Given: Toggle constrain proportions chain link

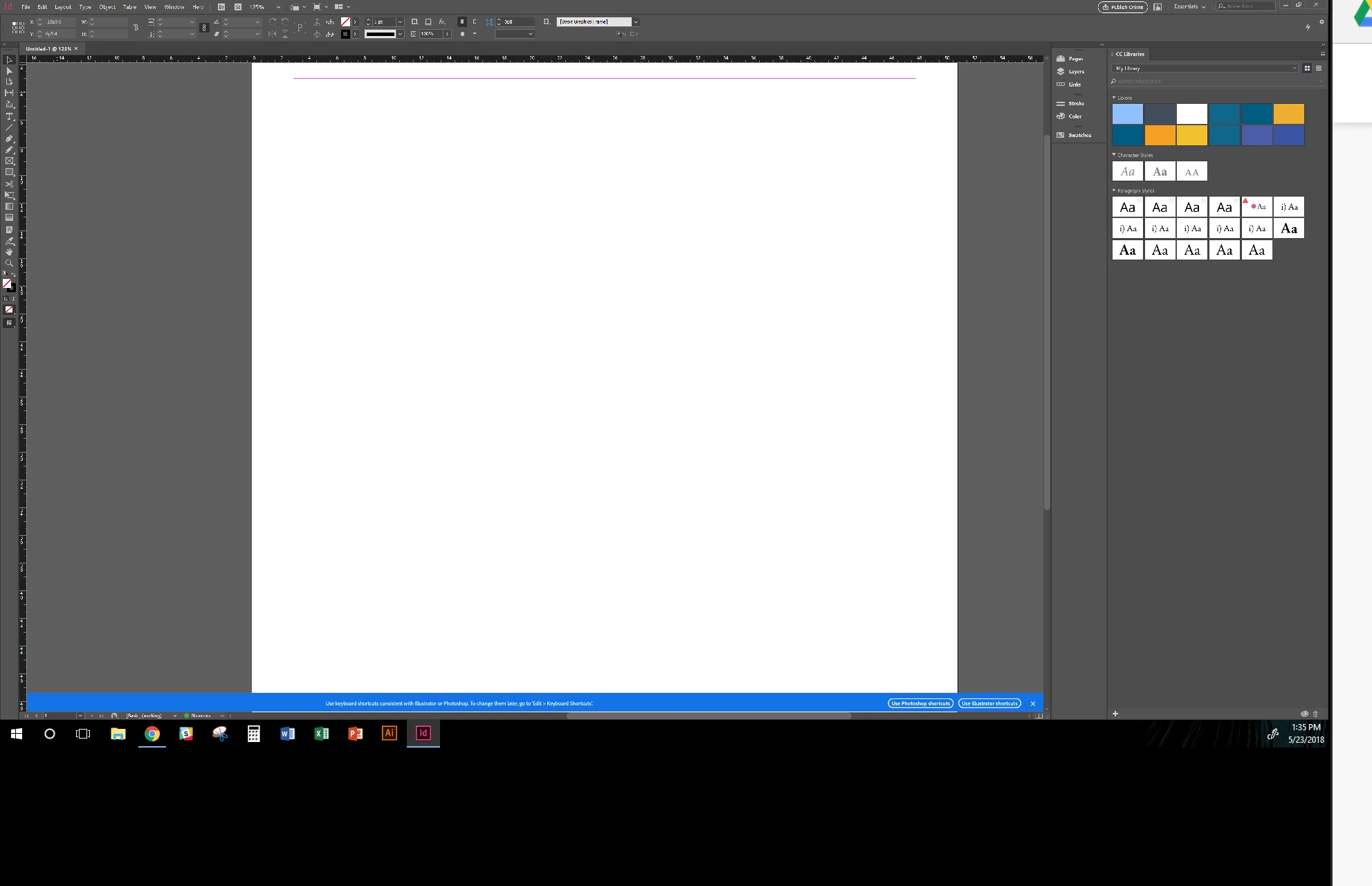Looking at the screenshot, I should (136, 28).
